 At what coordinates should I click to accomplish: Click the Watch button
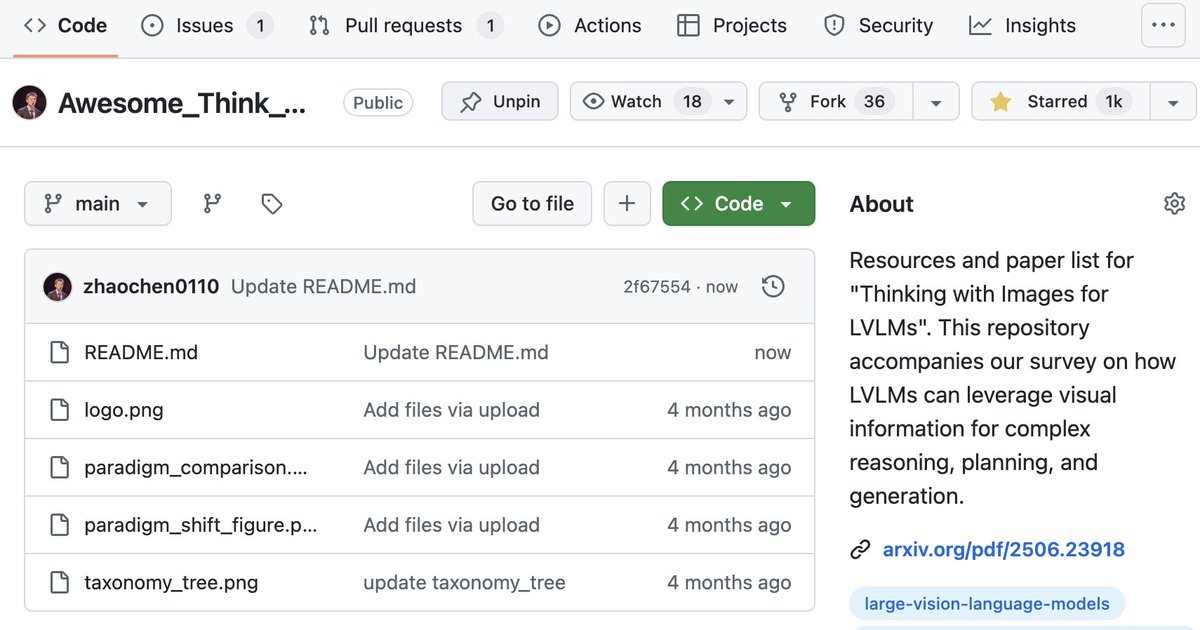[640, 102]
